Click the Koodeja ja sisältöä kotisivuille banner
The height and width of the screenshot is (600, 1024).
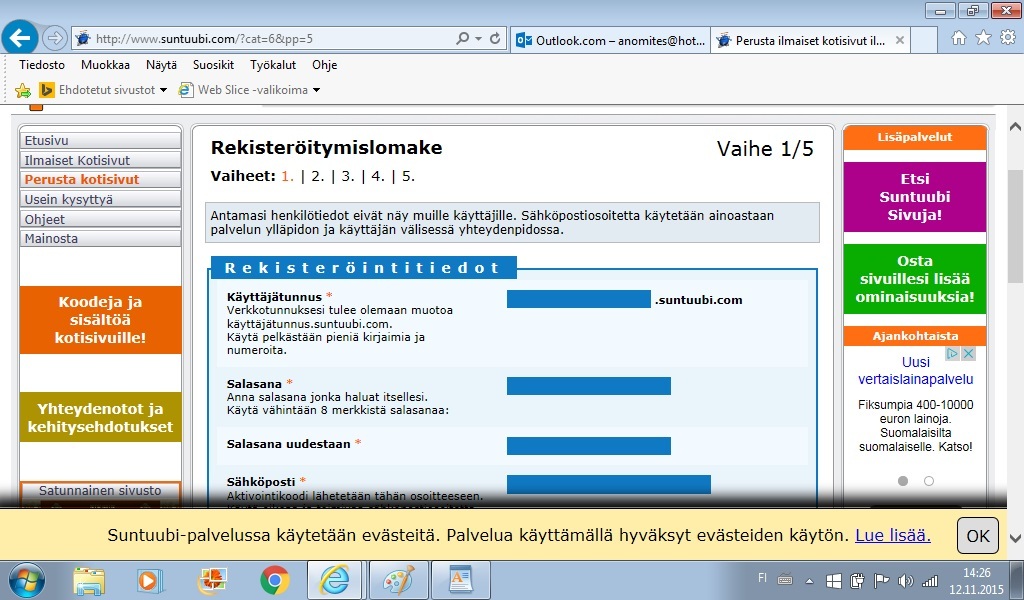pyautogui.click(x=101, y=320)
